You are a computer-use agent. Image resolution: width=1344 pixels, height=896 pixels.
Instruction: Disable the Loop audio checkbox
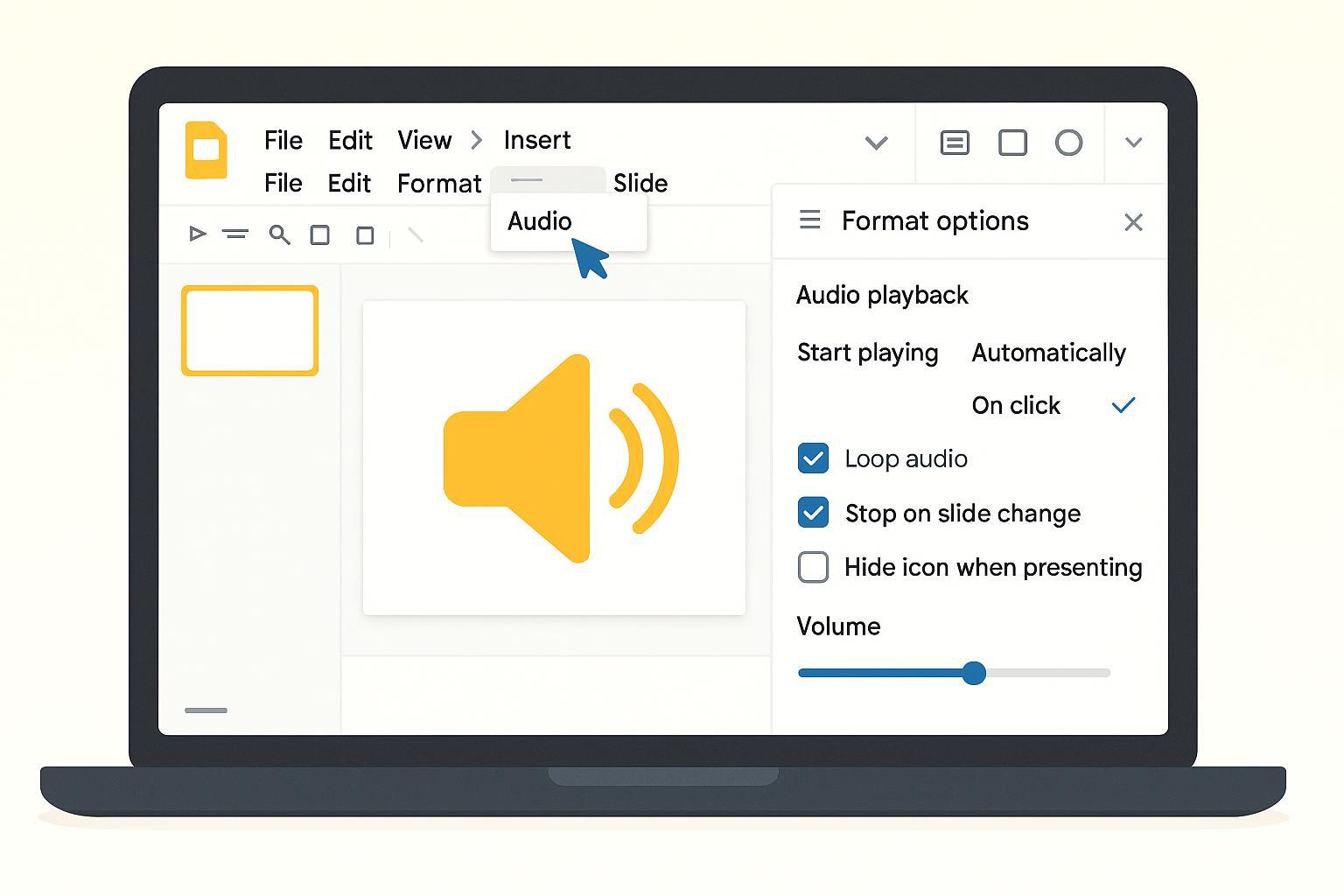click(813, 458)
